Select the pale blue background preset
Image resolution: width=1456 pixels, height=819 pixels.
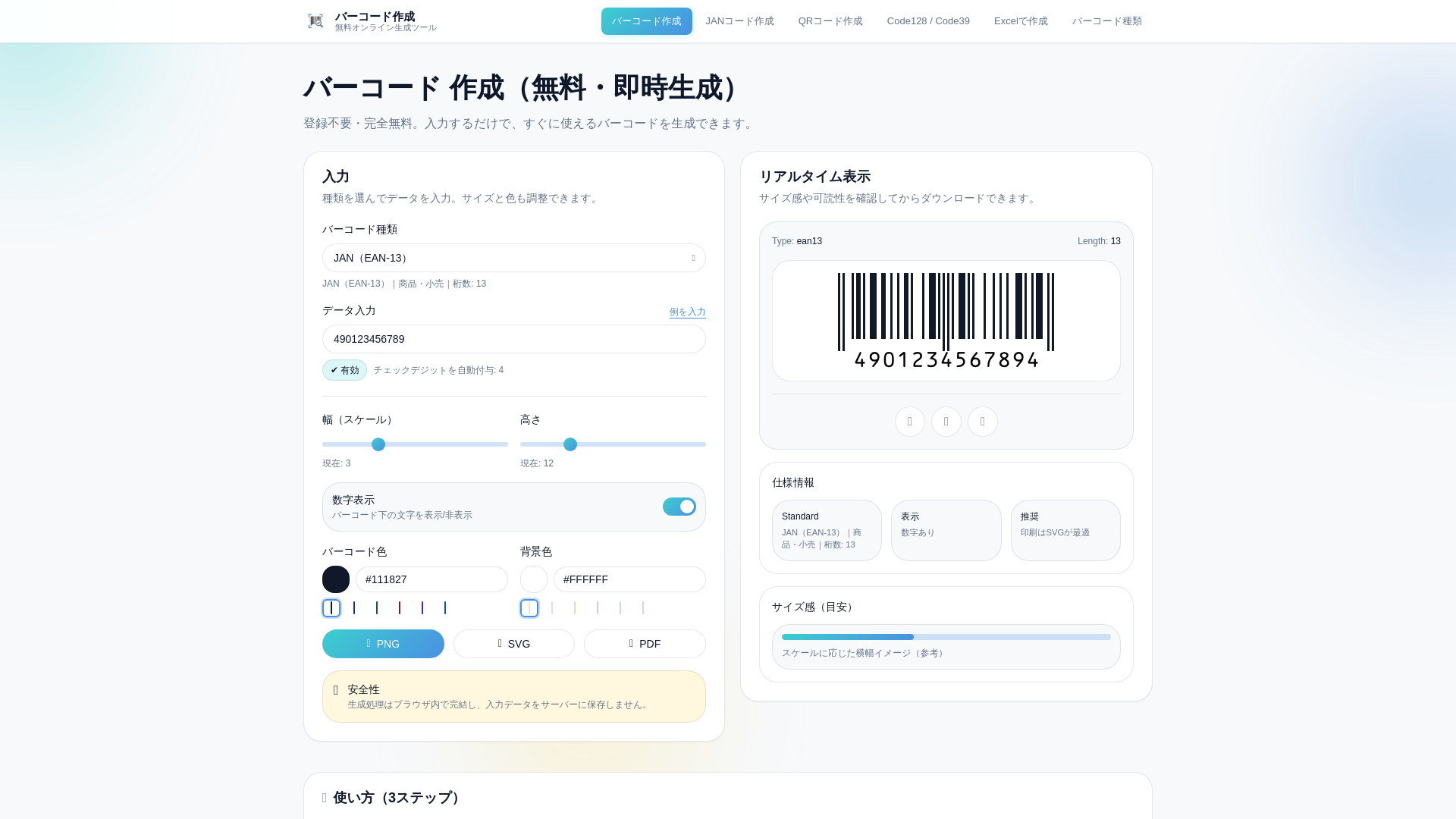pyautogui.click(x=598, y=608)
